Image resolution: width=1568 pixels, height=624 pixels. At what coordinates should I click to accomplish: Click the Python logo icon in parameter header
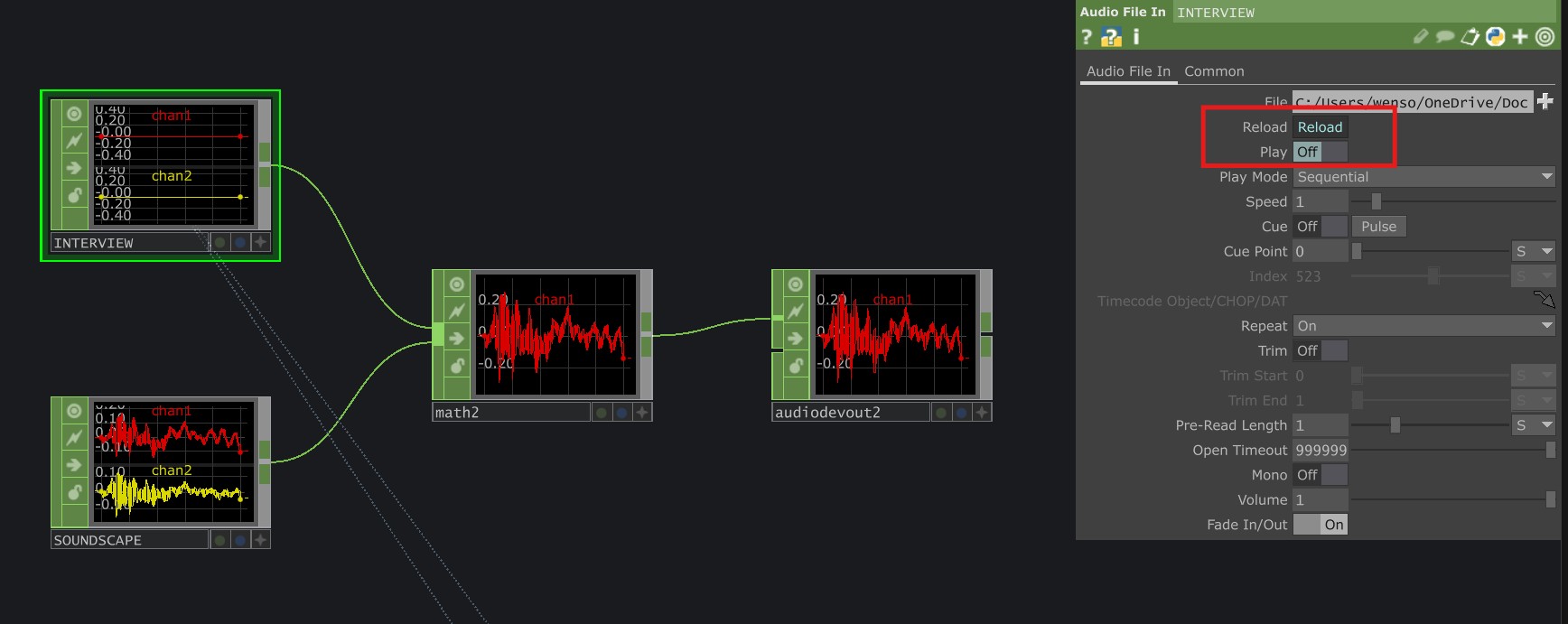click(1496, 37)
